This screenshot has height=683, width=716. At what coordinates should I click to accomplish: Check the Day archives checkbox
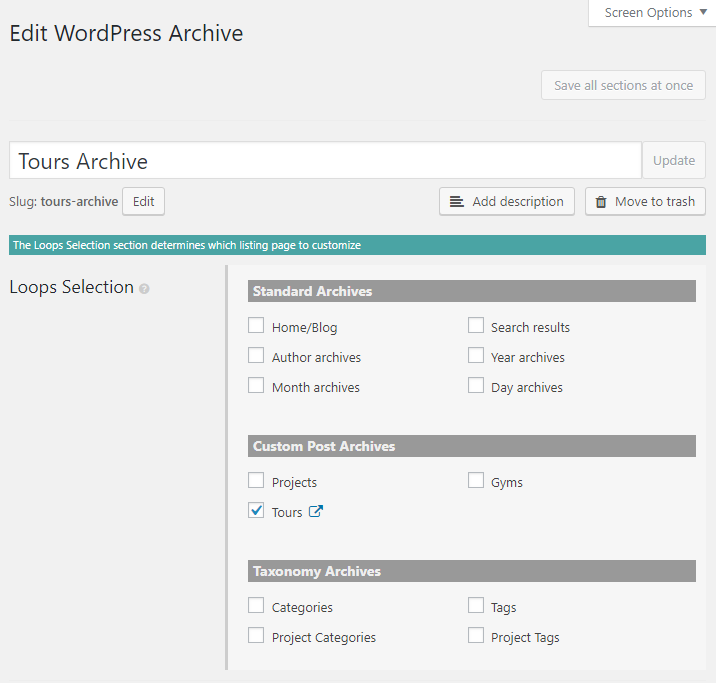(x=476, y=385)
